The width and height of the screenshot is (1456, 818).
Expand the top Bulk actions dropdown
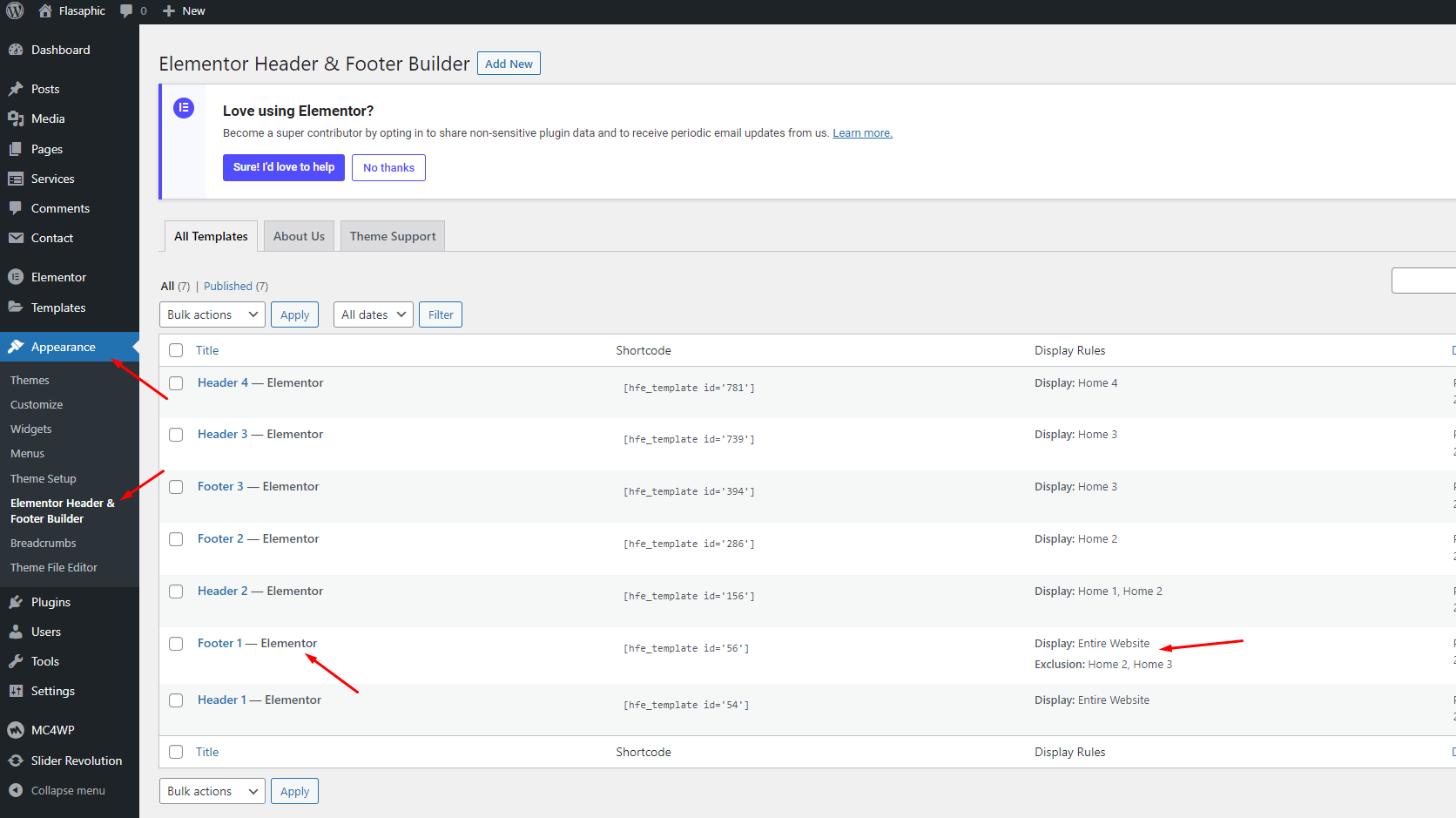pos(212,314)
